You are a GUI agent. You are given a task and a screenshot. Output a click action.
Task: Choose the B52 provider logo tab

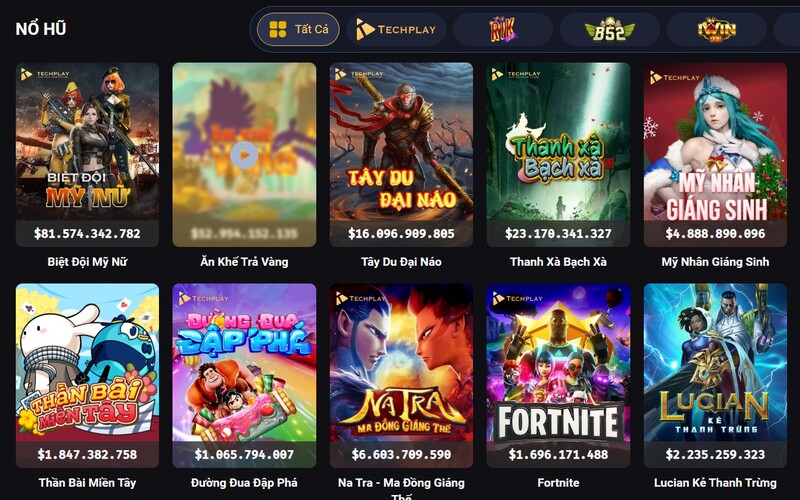(x=610, y=29)
